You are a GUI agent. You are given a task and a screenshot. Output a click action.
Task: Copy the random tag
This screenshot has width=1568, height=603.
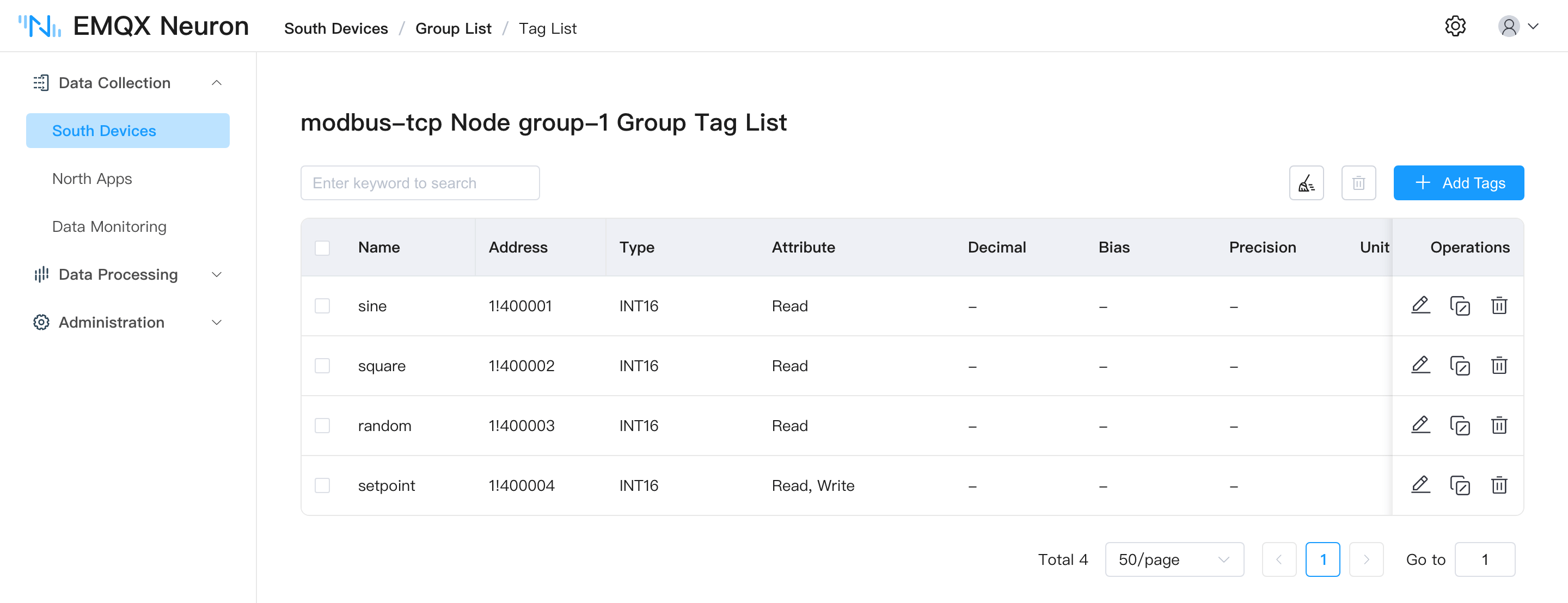tap(1460, 426)
